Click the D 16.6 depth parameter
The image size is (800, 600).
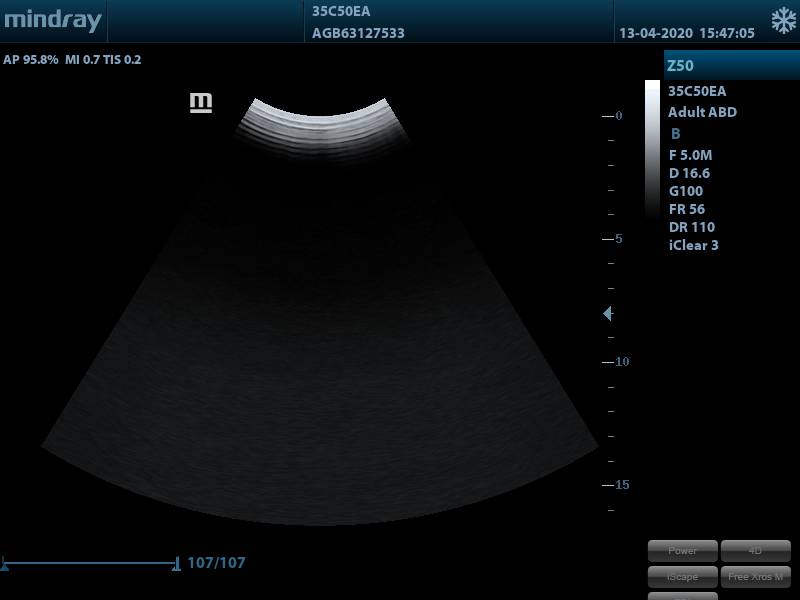click(689, 173)
